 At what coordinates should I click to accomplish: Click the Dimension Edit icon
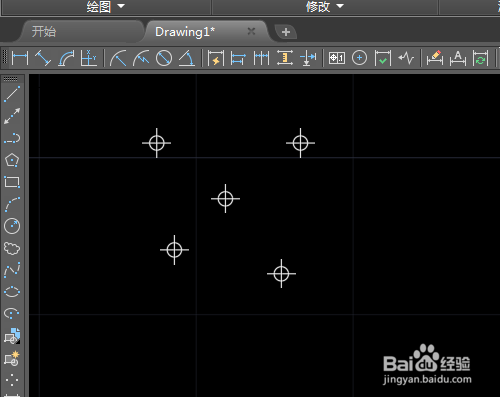pos(435,58)
